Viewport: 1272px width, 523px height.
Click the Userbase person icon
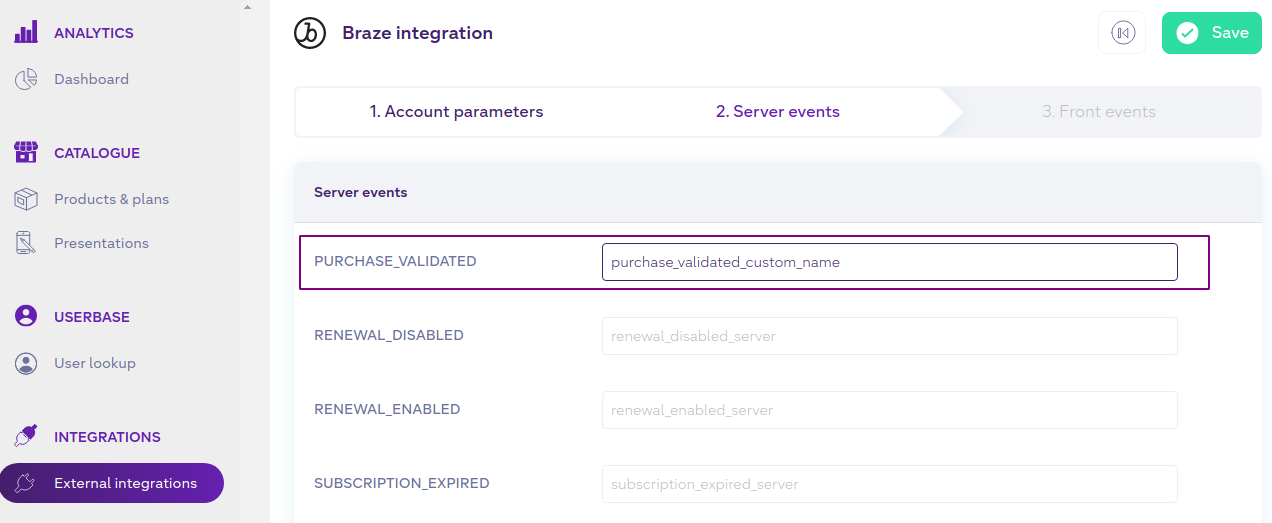click(x=26, y=317)
